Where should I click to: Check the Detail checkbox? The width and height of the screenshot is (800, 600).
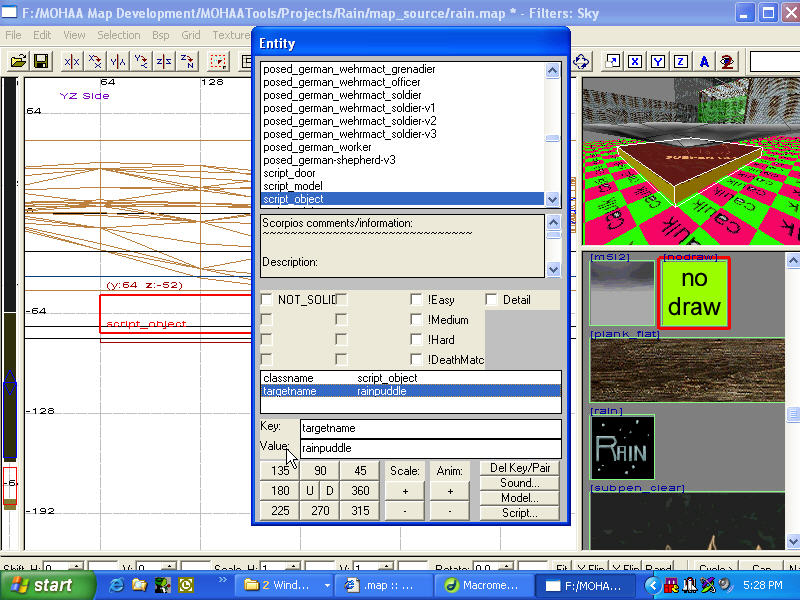(492, 299)
